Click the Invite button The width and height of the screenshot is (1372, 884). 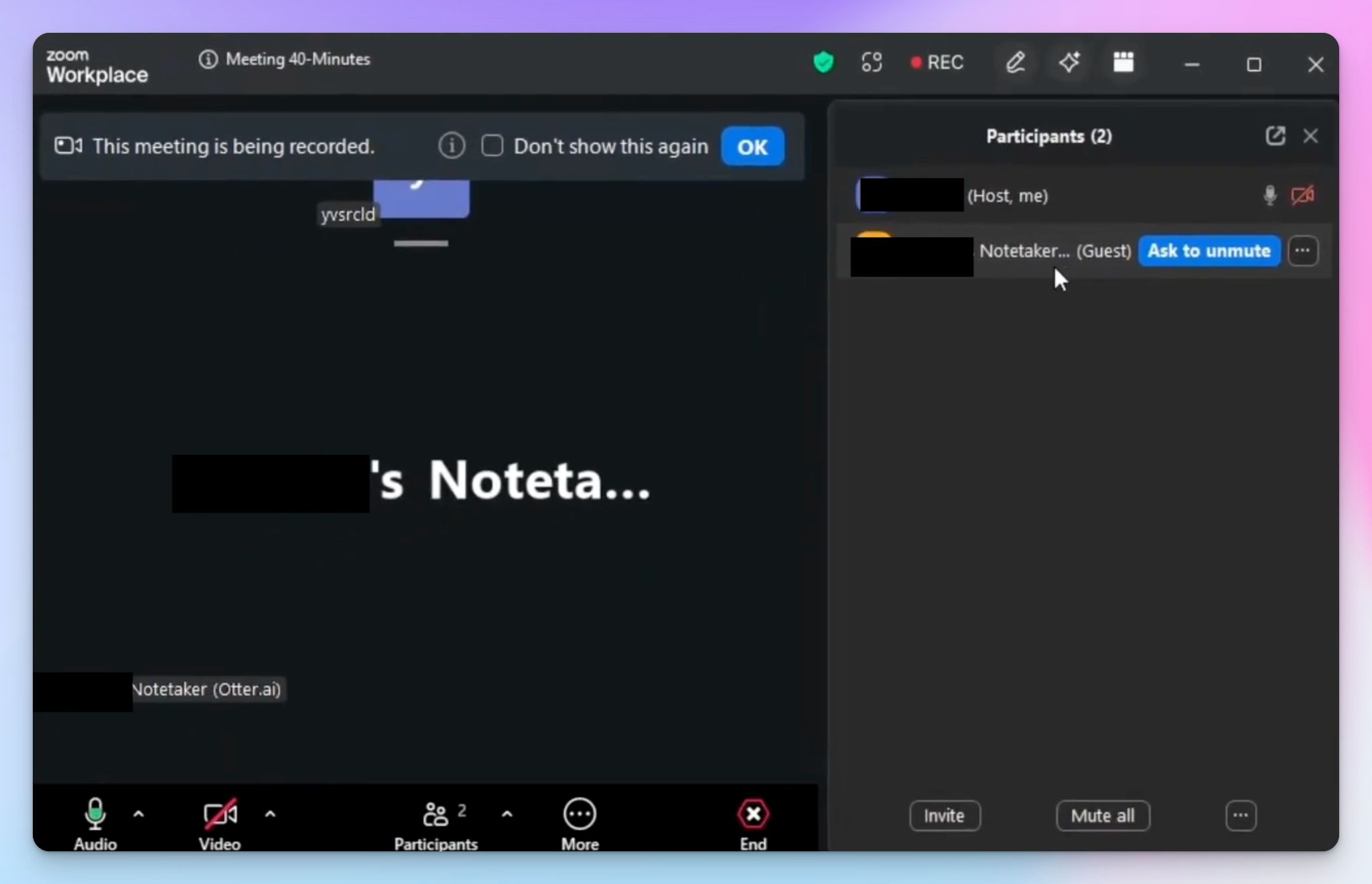point(945,816)
